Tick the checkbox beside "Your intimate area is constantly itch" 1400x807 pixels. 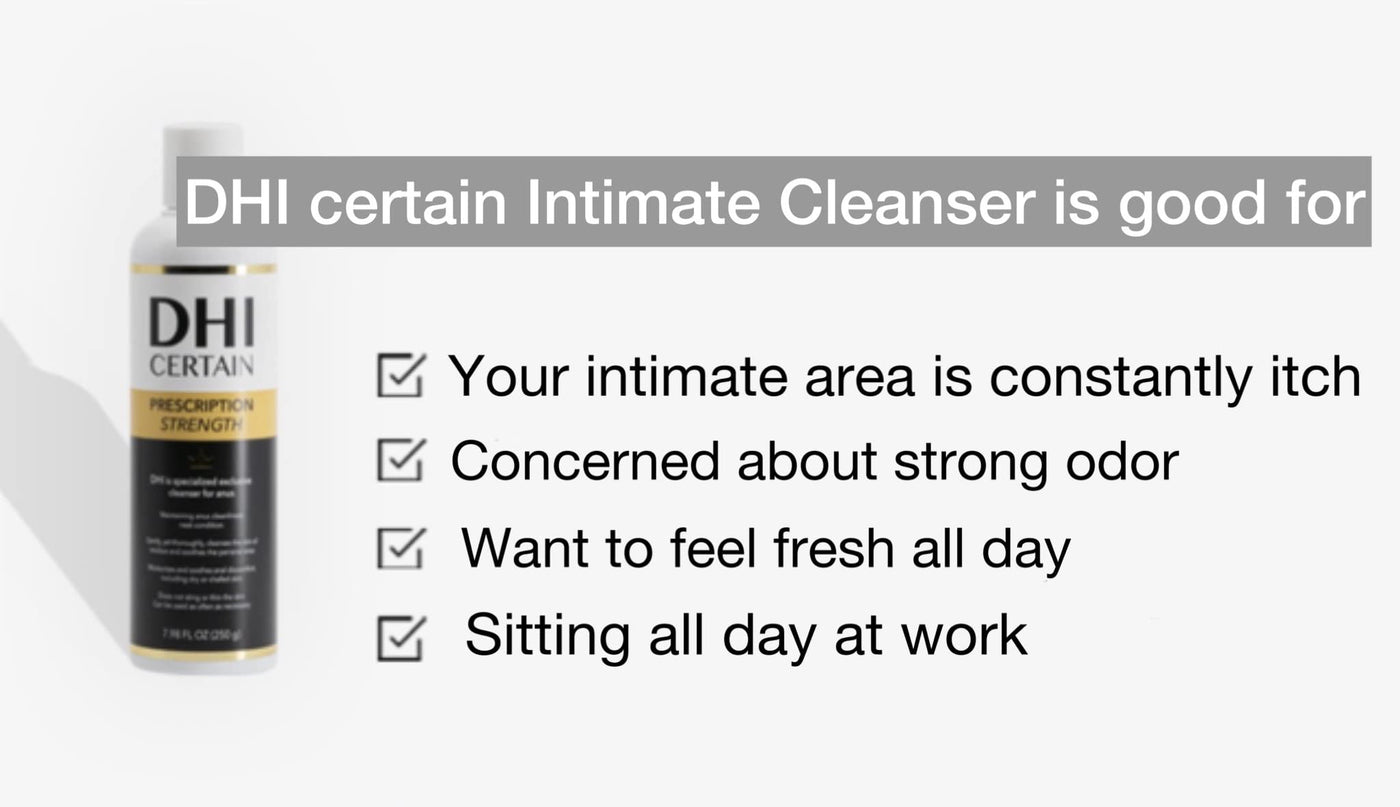pos(400,376)
